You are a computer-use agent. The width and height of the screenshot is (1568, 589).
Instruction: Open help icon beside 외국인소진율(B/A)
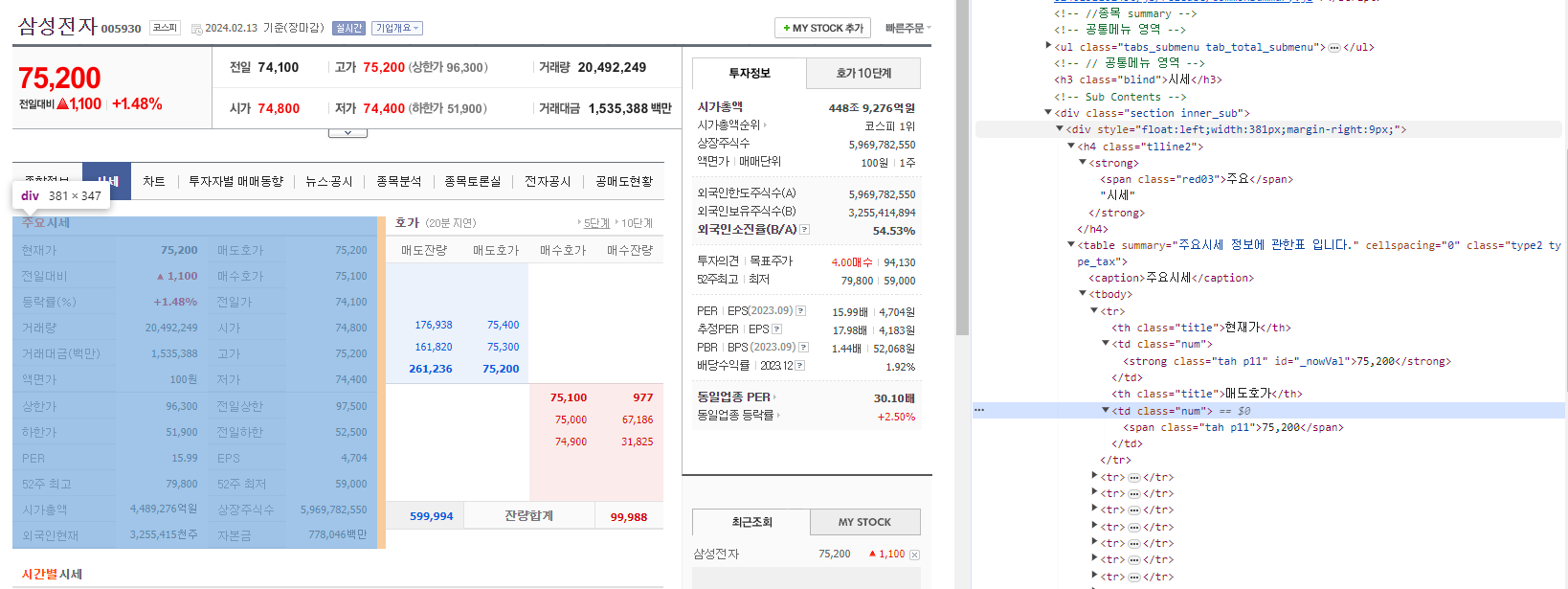click(804, 230)
